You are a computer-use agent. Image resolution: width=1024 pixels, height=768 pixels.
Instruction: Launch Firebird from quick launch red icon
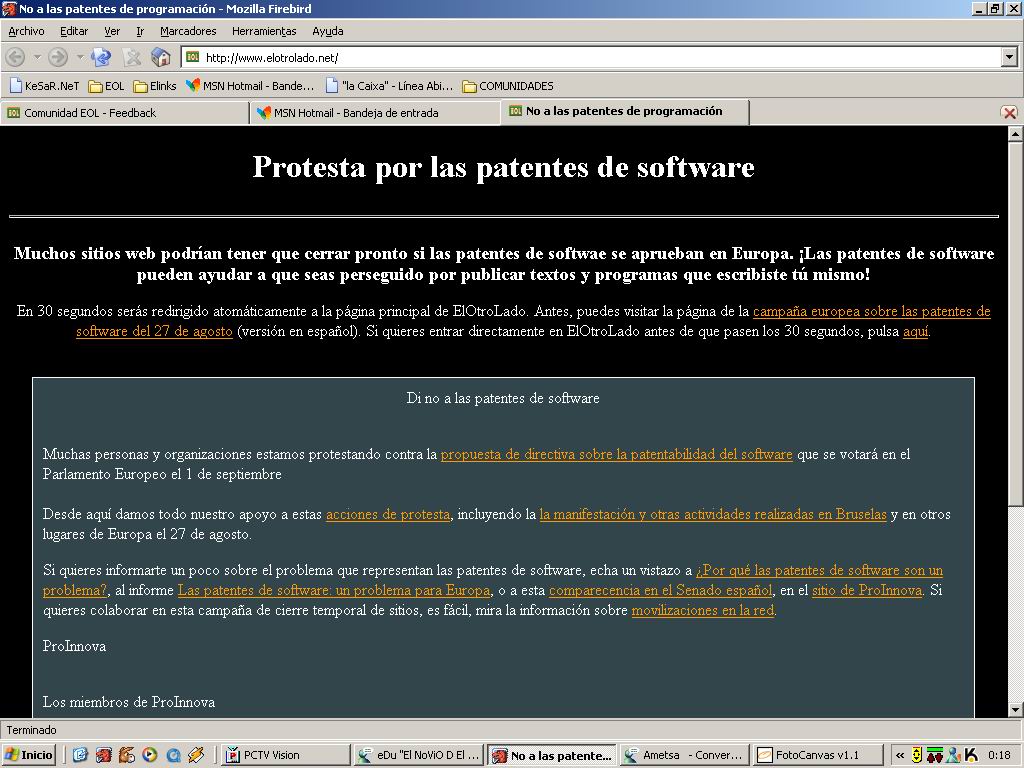[103, 756]
